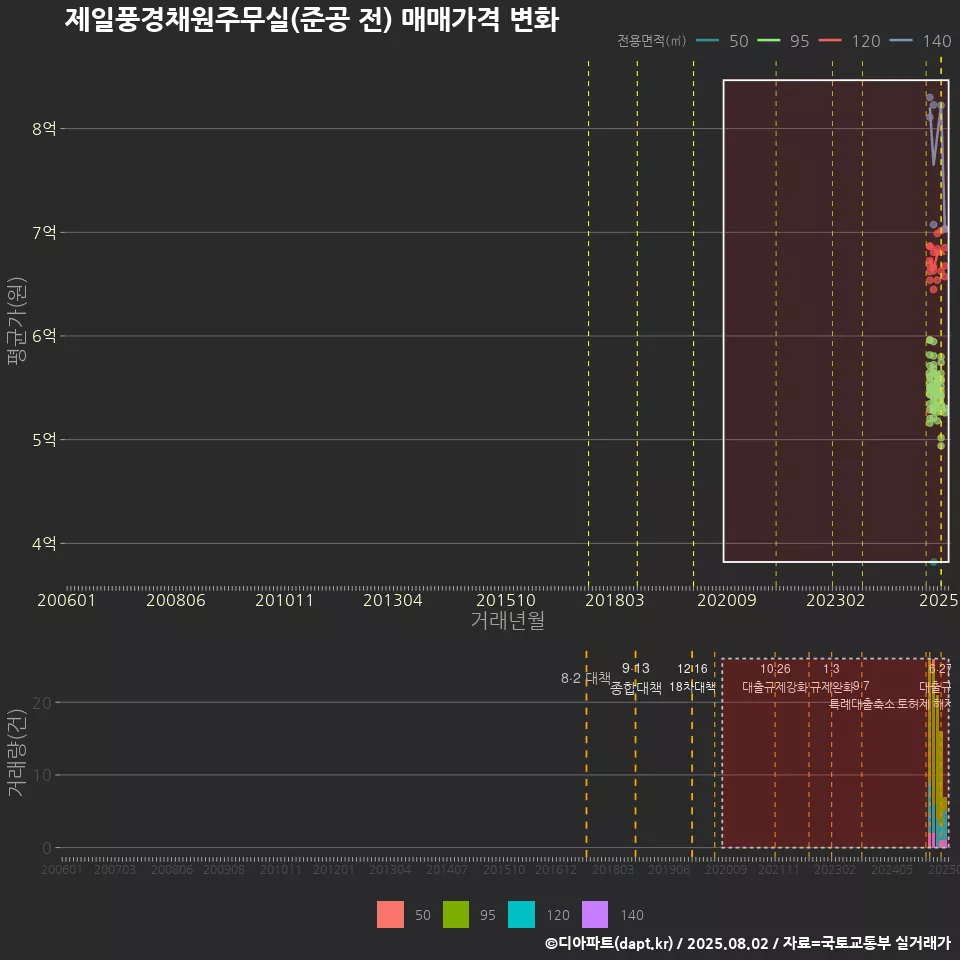Click the 120 label in the bottom bar legend
The width and height of the screenshot is (960, 960).
(558, 915)
